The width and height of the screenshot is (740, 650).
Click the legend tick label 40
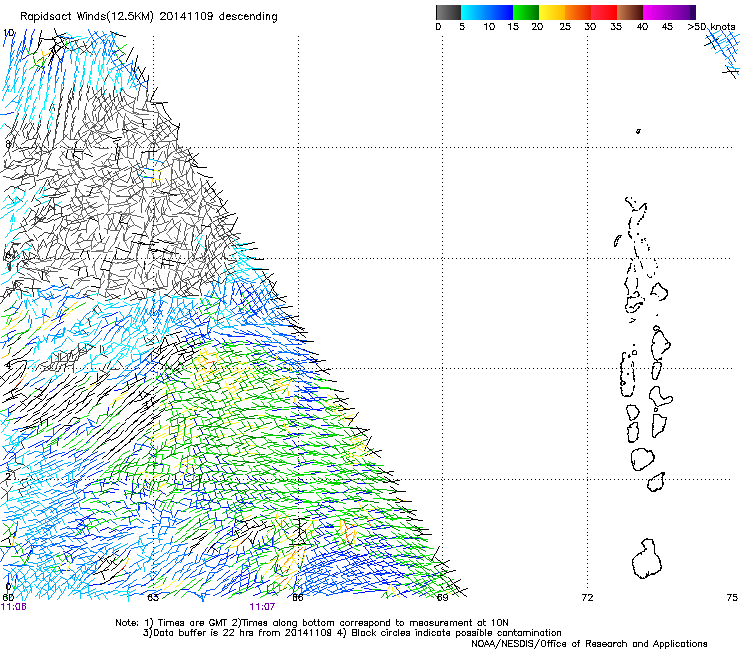pyautogui.click(x=642, y=27)
